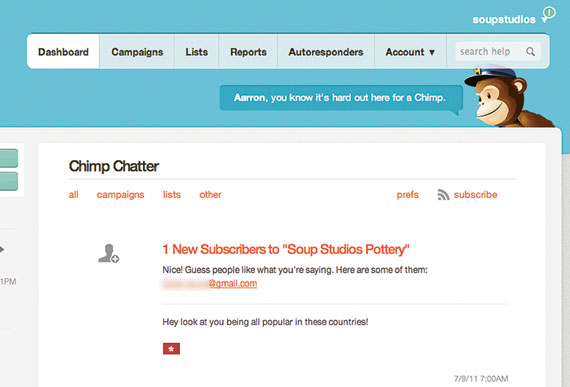
Task: Click the Freddie chimp mascot
Action: click(x=508, y=96)
